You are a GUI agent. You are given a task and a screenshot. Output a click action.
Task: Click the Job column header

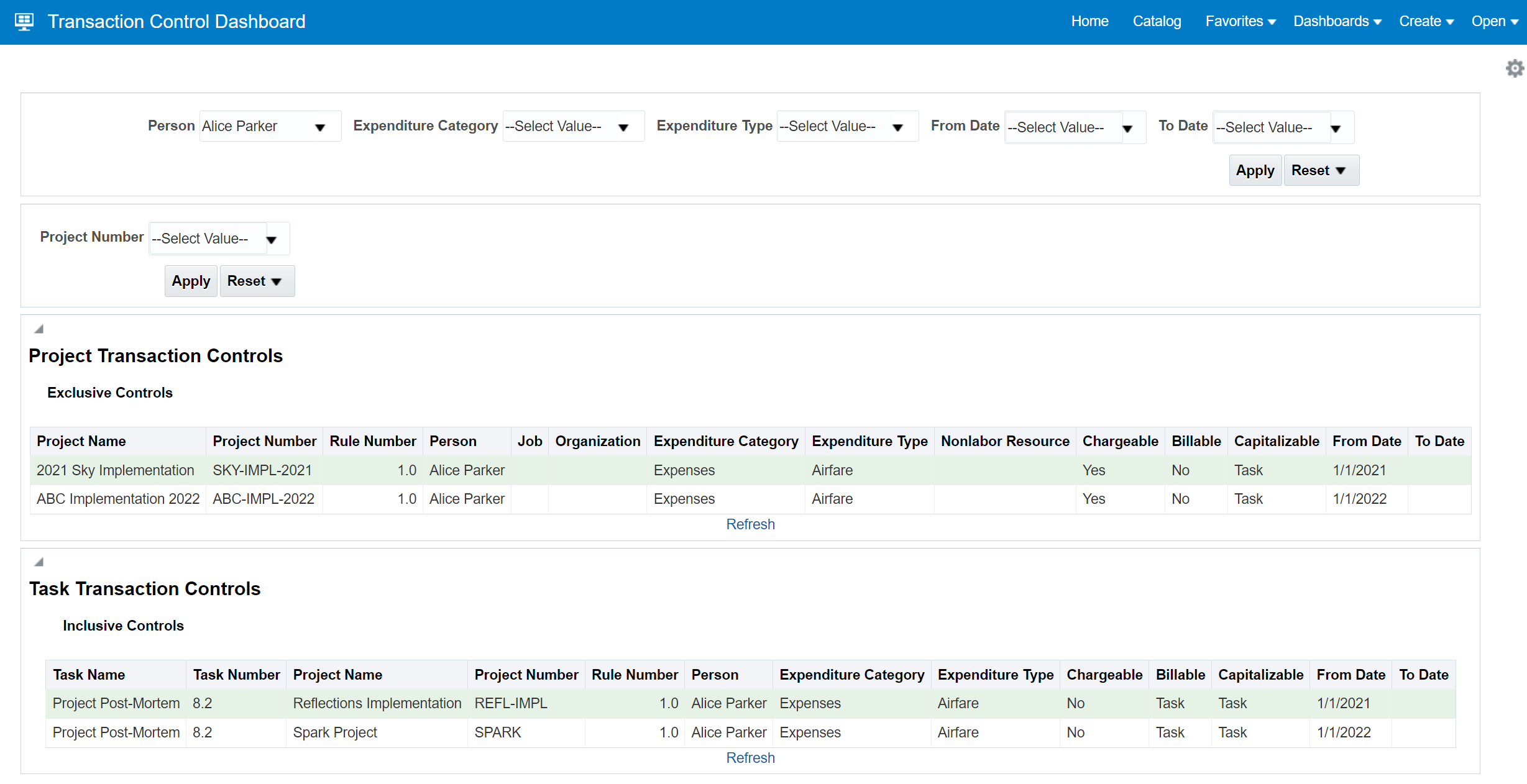[x=530, y=441]
